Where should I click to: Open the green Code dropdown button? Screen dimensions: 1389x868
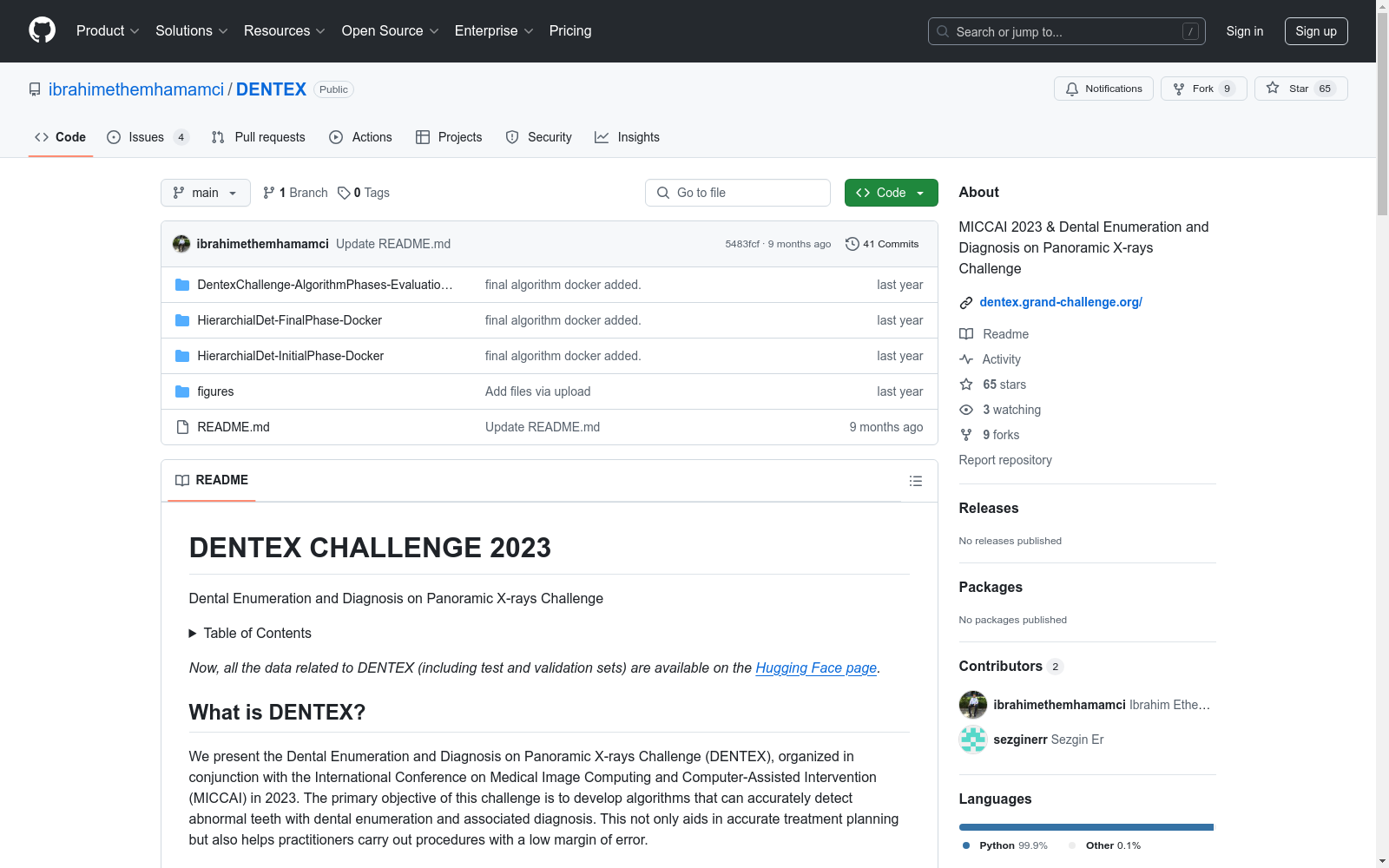click(x=891, y=193)
